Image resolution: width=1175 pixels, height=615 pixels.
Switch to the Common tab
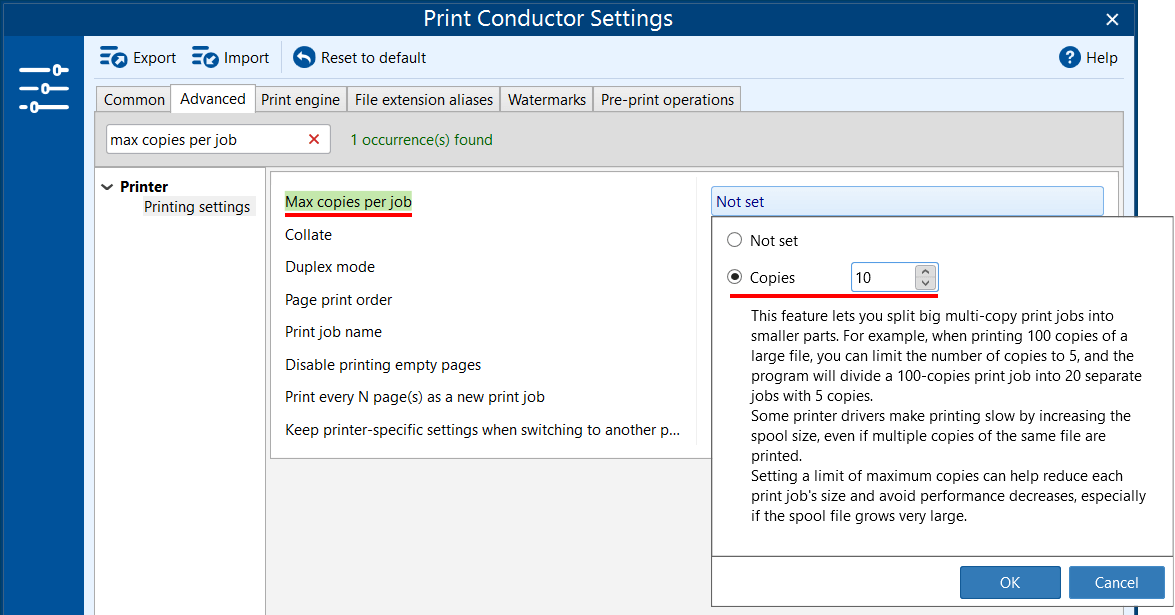click(134, 100)
